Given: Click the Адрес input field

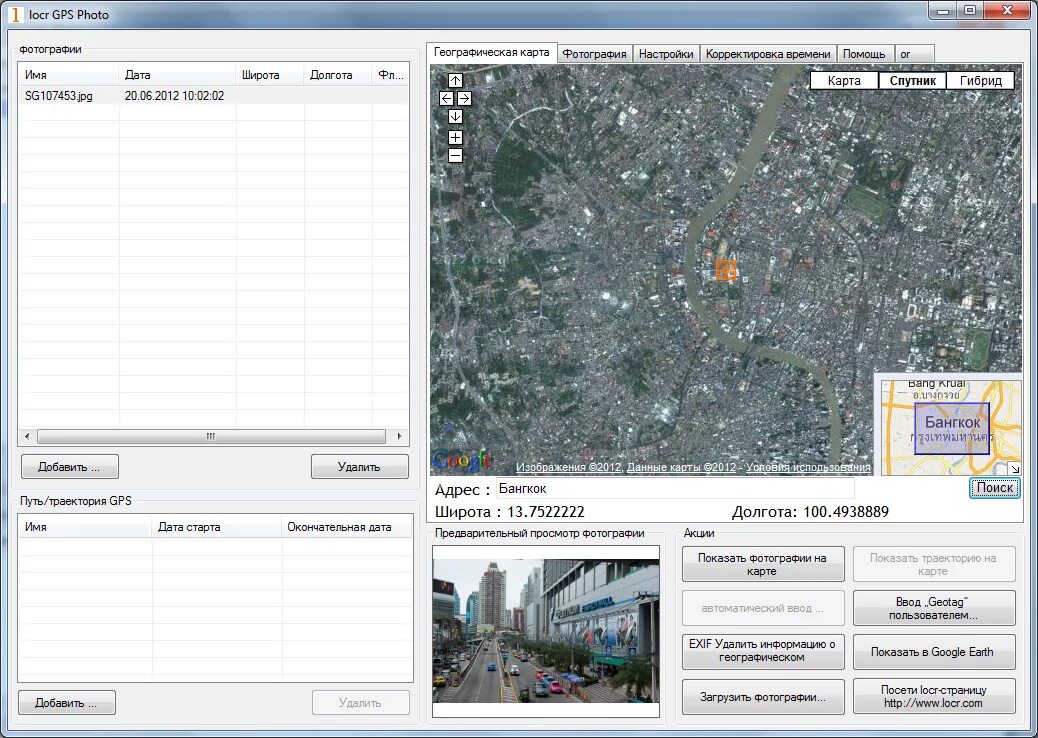Looking at the screenshot, I should 675,488.
